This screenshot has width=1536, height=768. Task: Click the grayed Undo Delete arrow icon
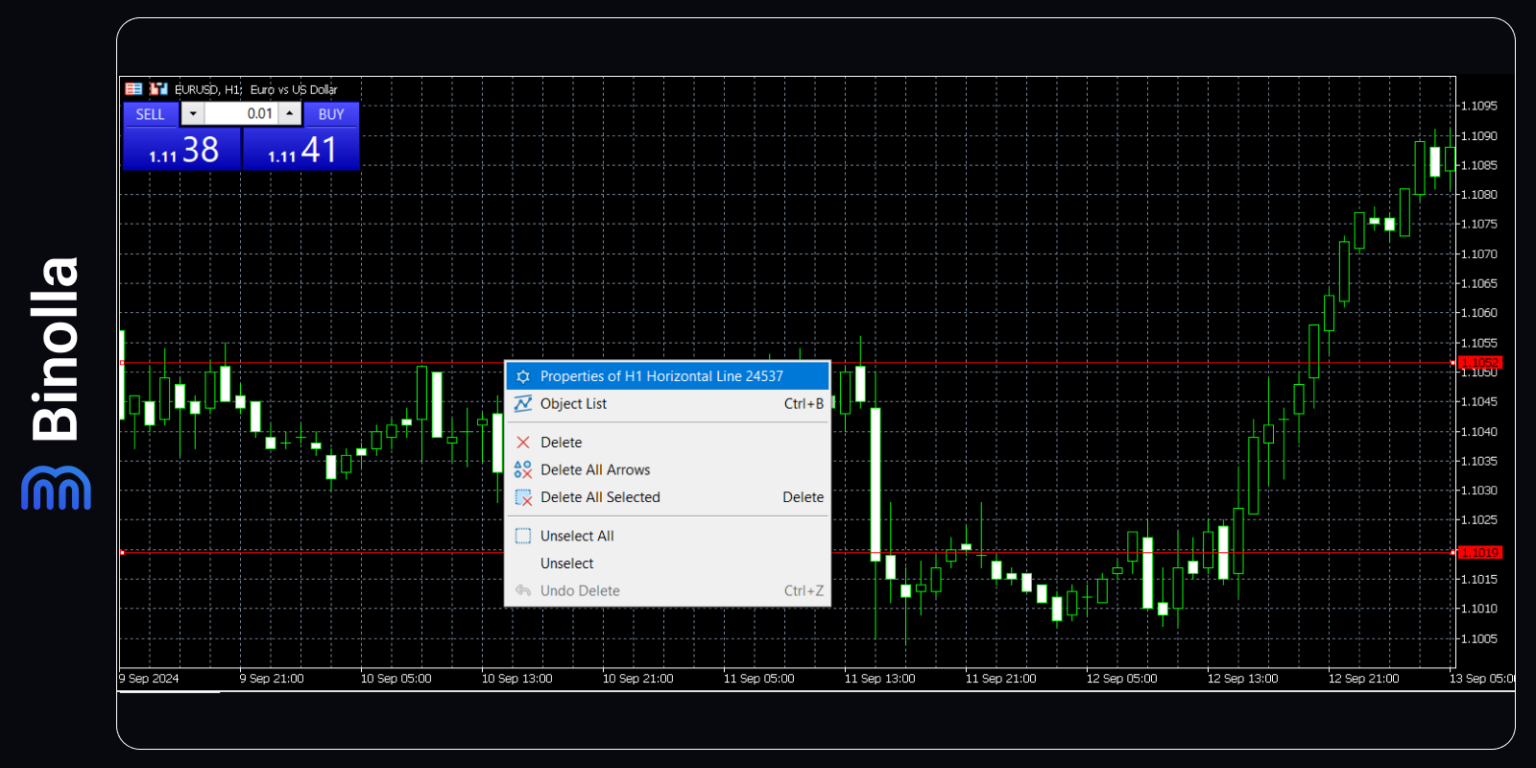[522, 590]
